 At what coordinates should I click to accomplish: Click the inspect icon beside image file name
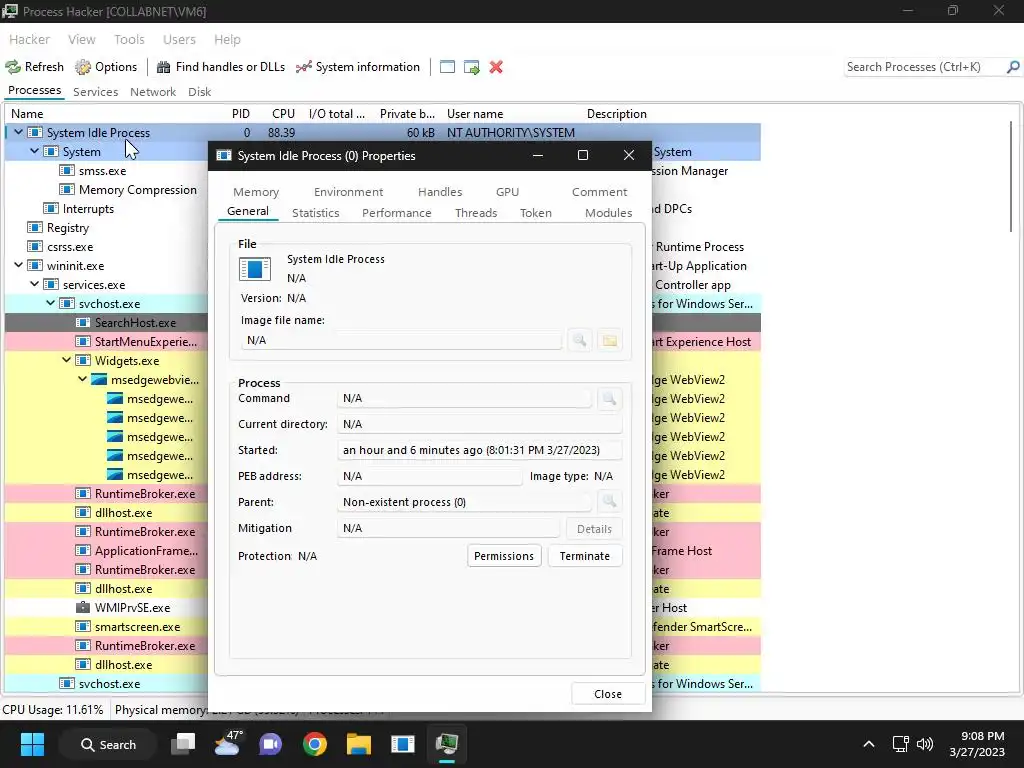[579, 340]
